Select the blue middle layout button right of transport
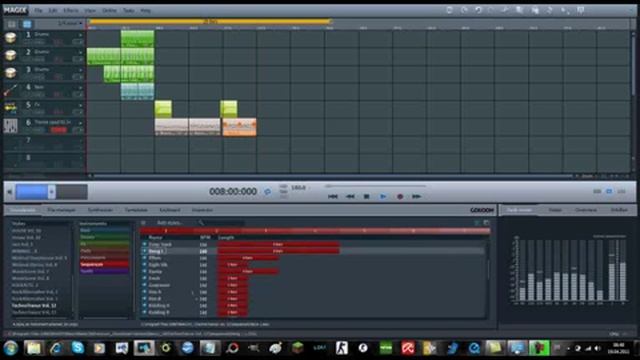This screenshot has width=640, height=360. [609, 191]
